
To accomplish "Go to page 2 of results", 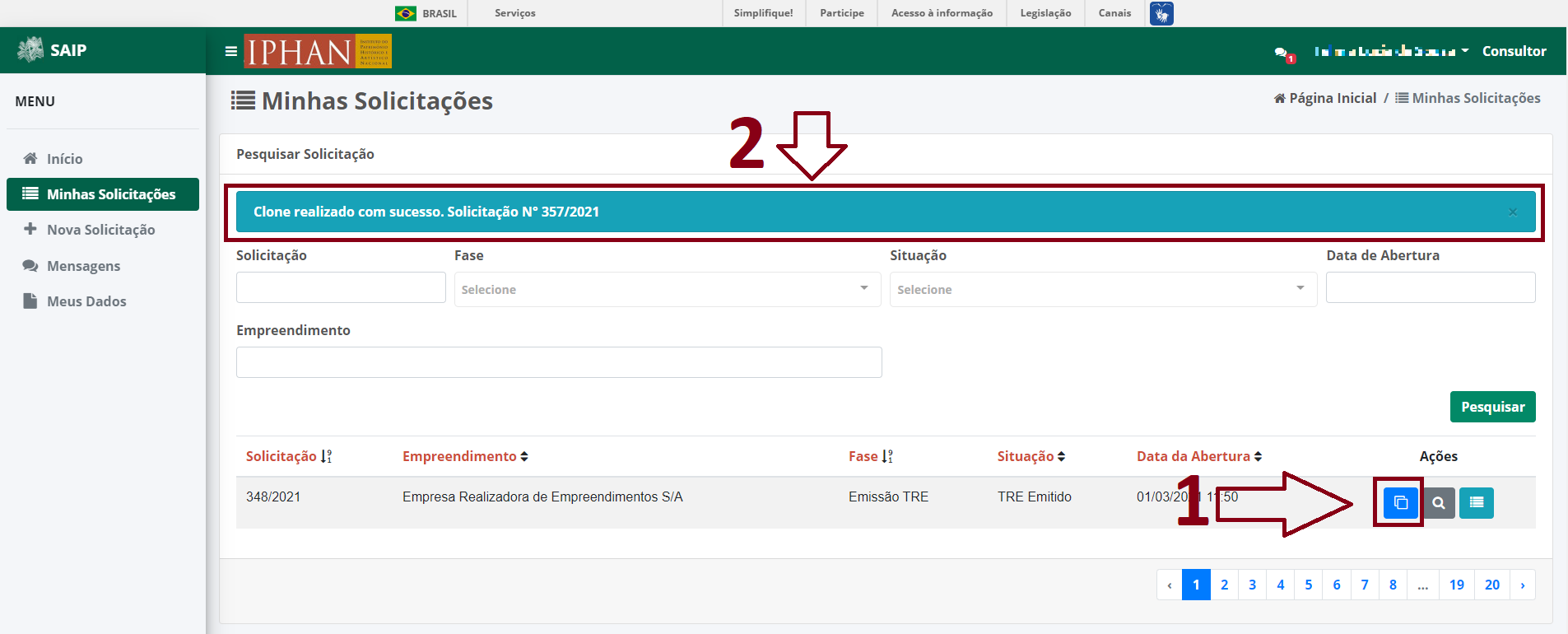I will tap(1224, 585).
